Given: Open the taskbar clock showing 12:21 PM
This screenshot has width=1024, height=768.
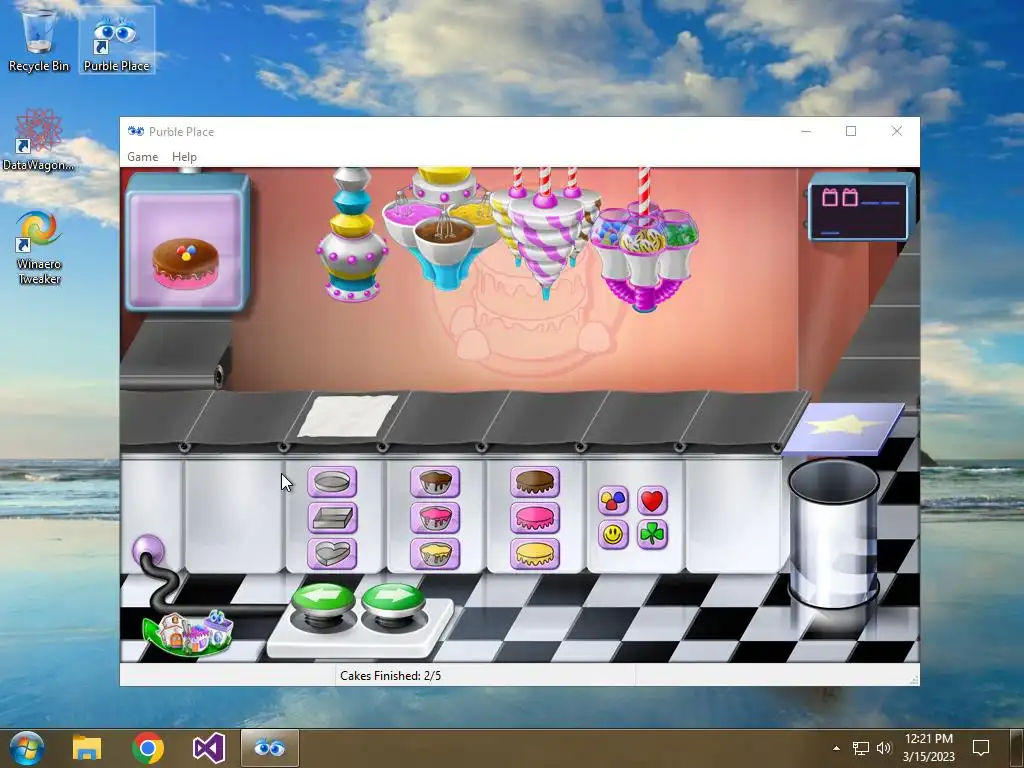Looking at the screenshot, I should click(929, 748).
